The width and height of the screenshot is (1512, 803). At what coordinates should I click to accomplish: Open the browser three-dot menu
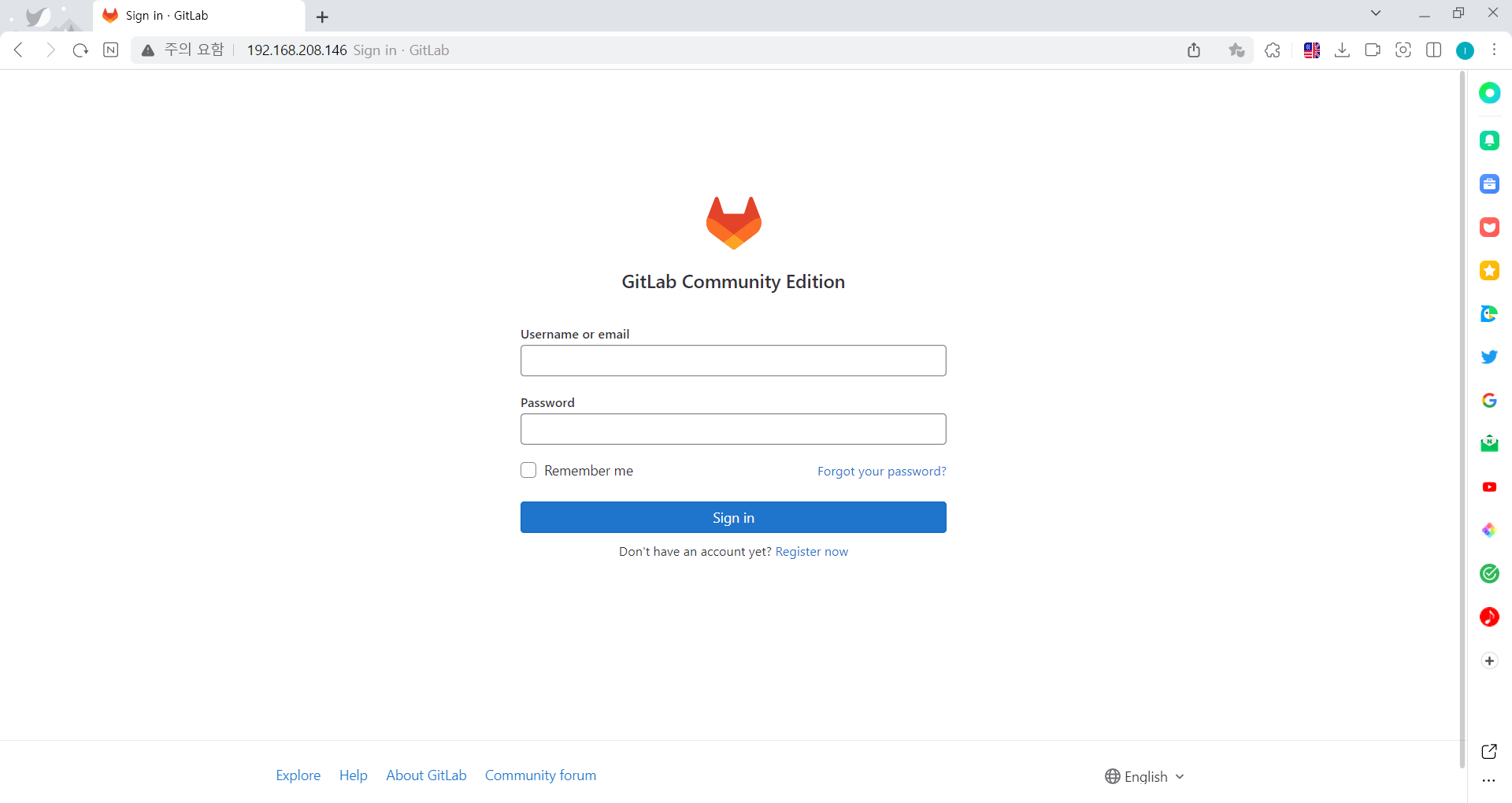pyautogui.click(x=1495, y=50)
